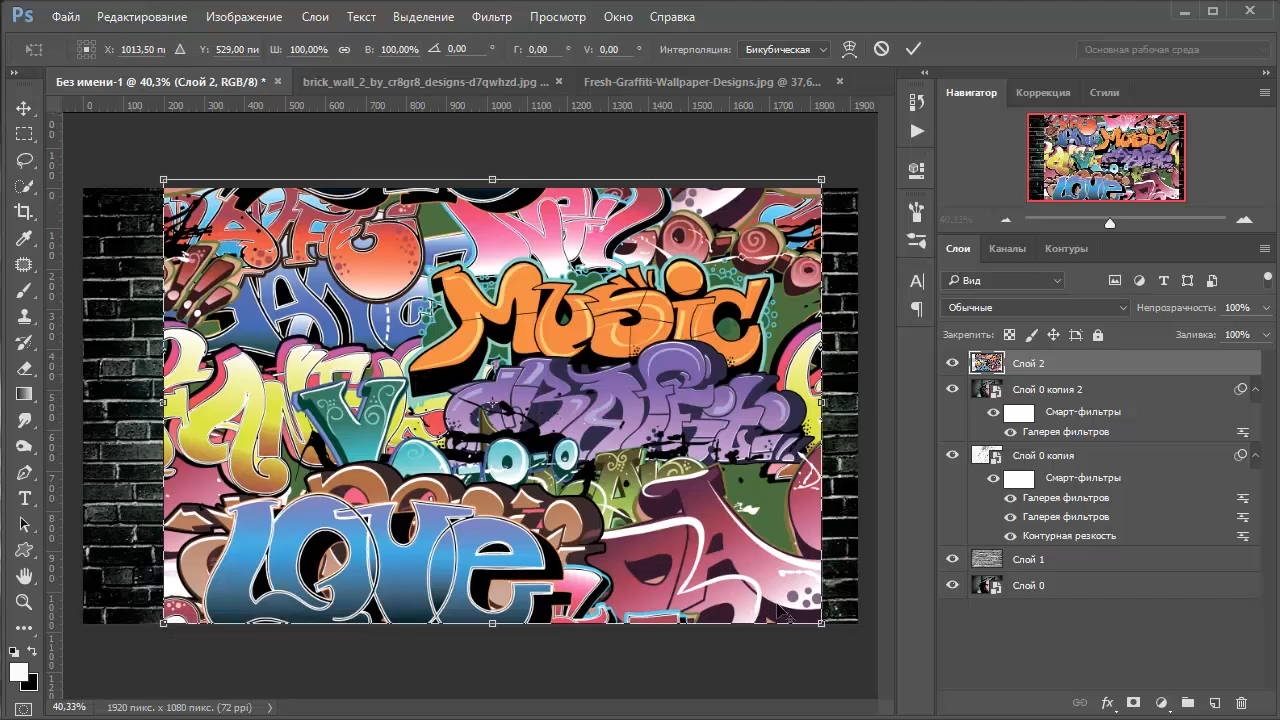Hide layer Слой 0
Image resolution: width=1280 pixels, height=720 pixels.
pos(952,585)
